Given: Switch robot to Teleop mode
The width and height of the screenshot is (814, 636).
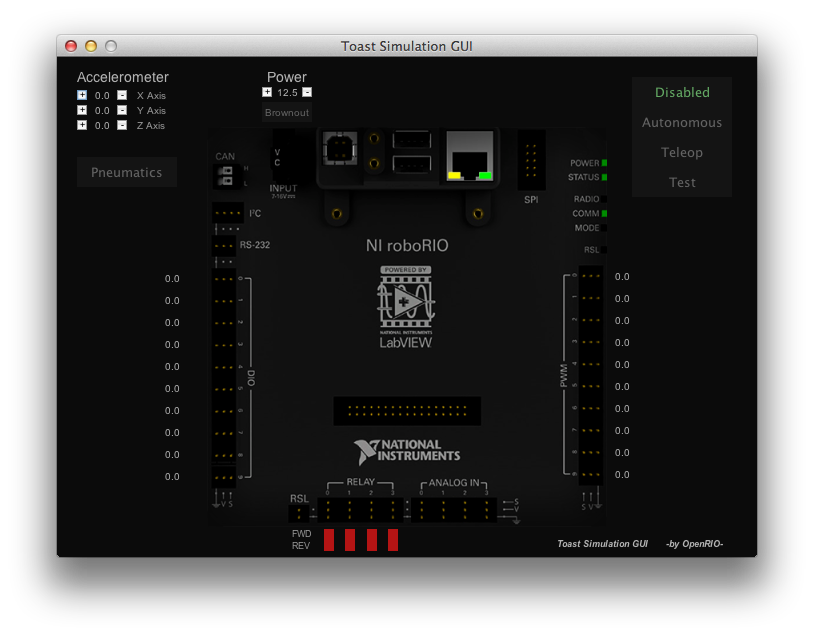Looking at the screenshot, I should point(682,153).
